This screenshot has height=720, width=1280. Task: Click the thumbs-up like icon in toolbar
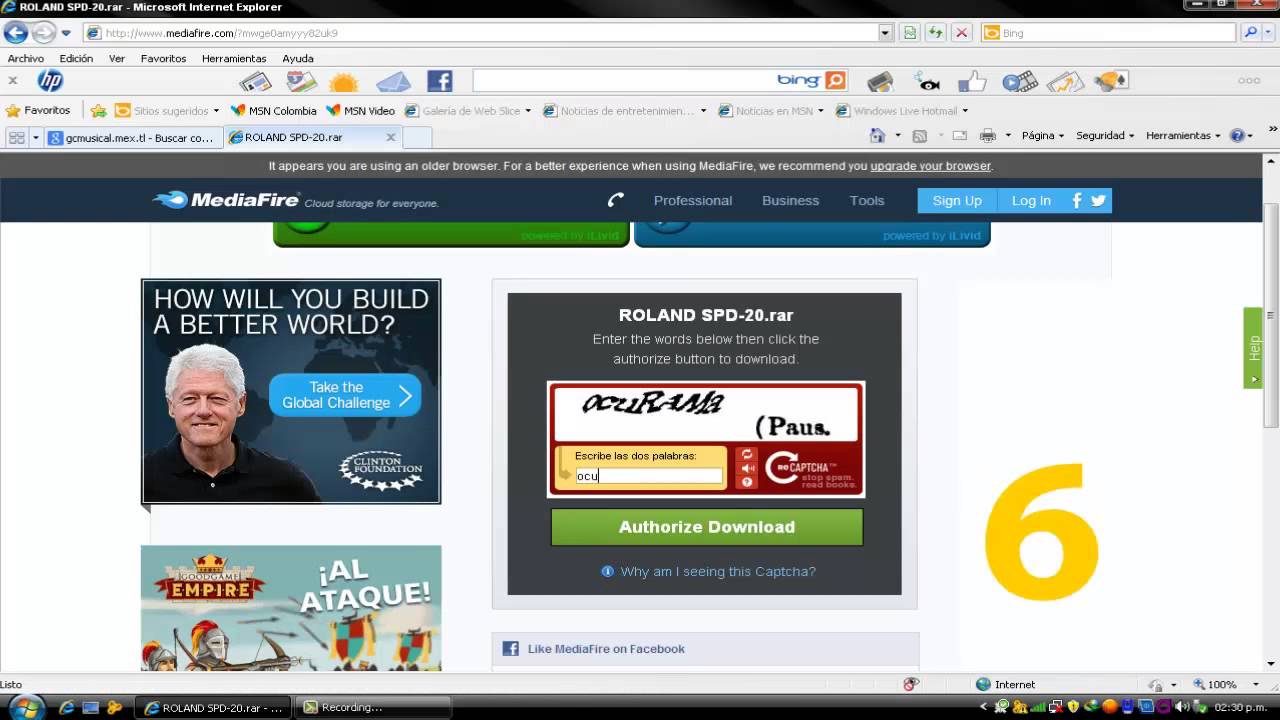pos(972,82)
